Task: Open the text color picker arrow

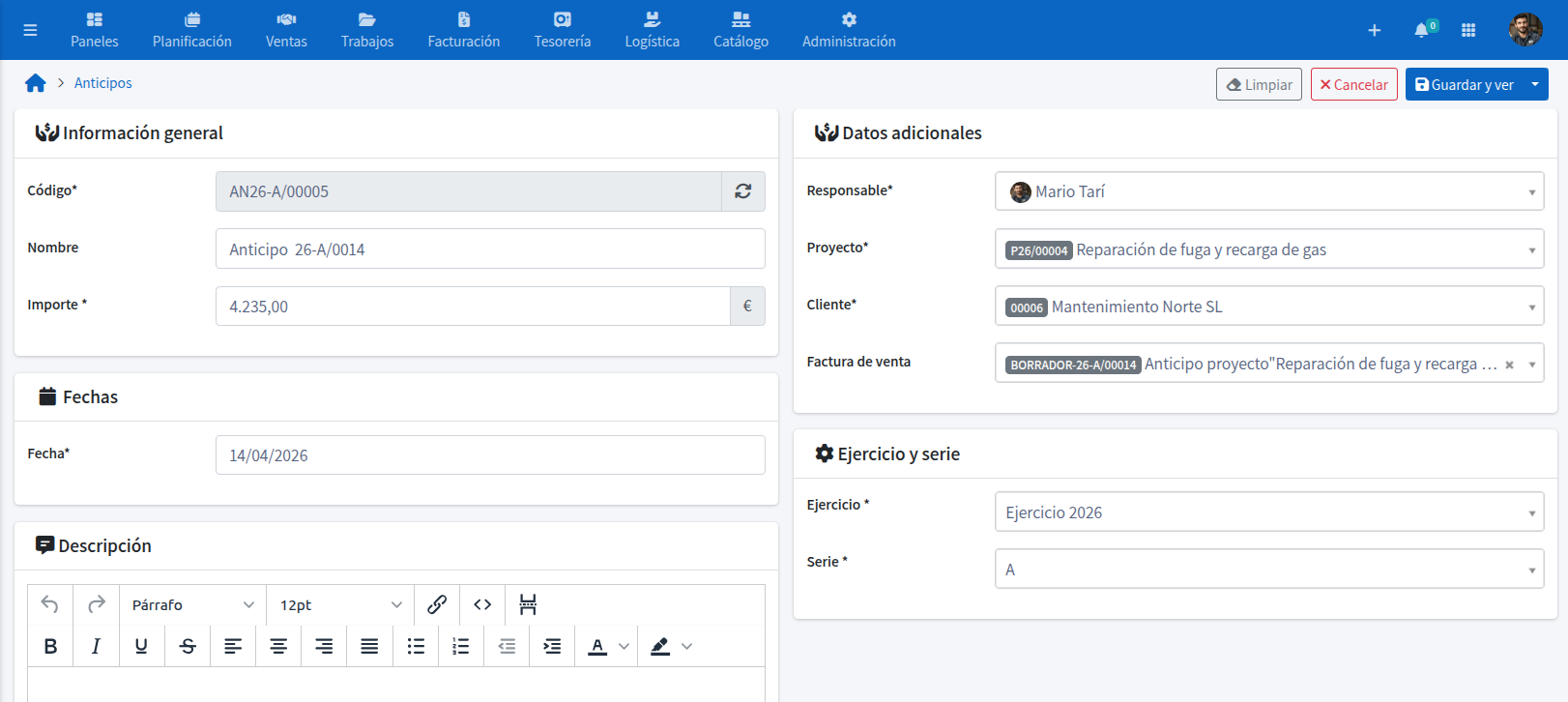Action: 624,646
